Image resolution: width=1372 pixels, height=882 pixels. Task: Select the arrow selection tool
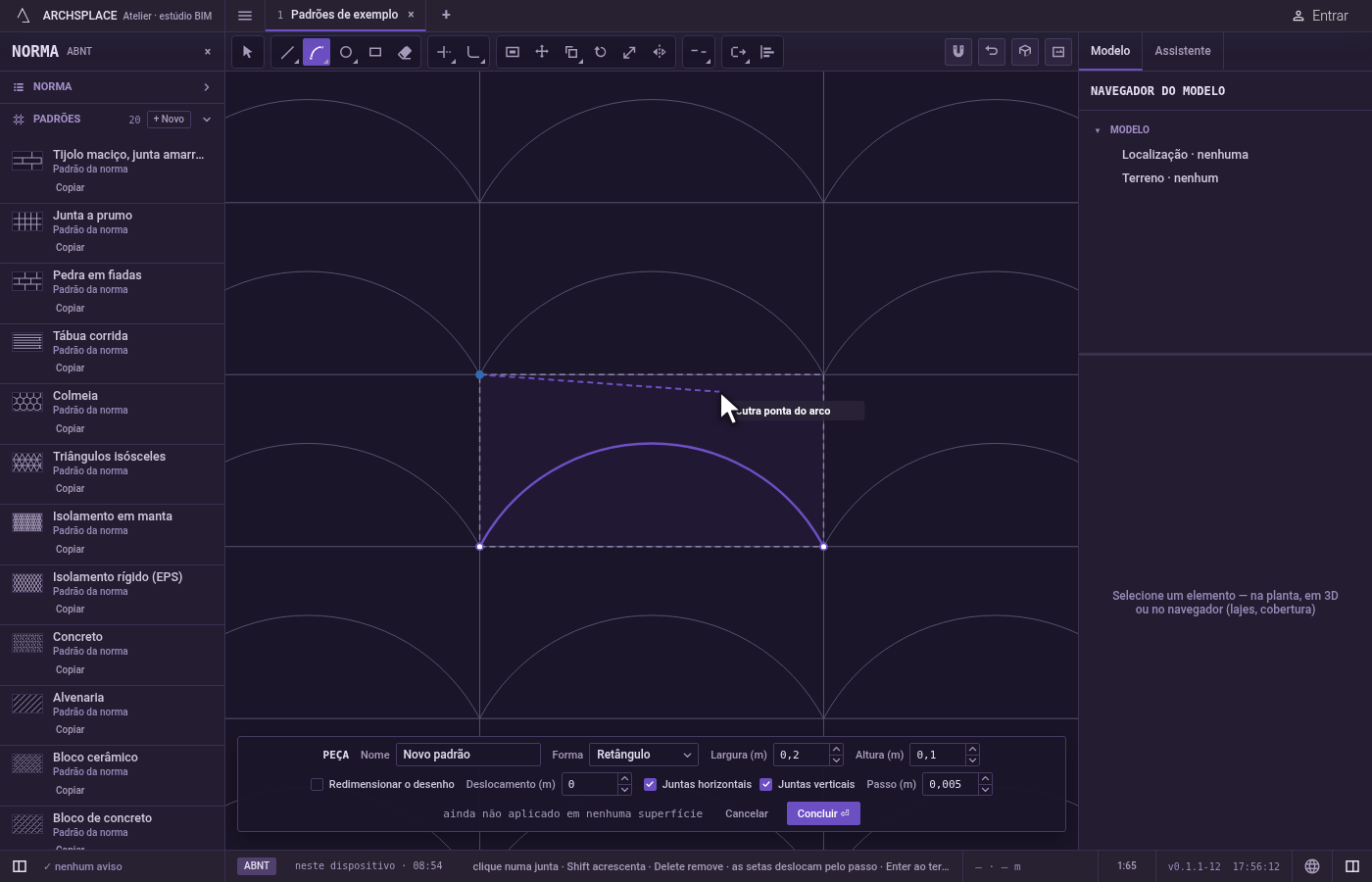point(248,52)
